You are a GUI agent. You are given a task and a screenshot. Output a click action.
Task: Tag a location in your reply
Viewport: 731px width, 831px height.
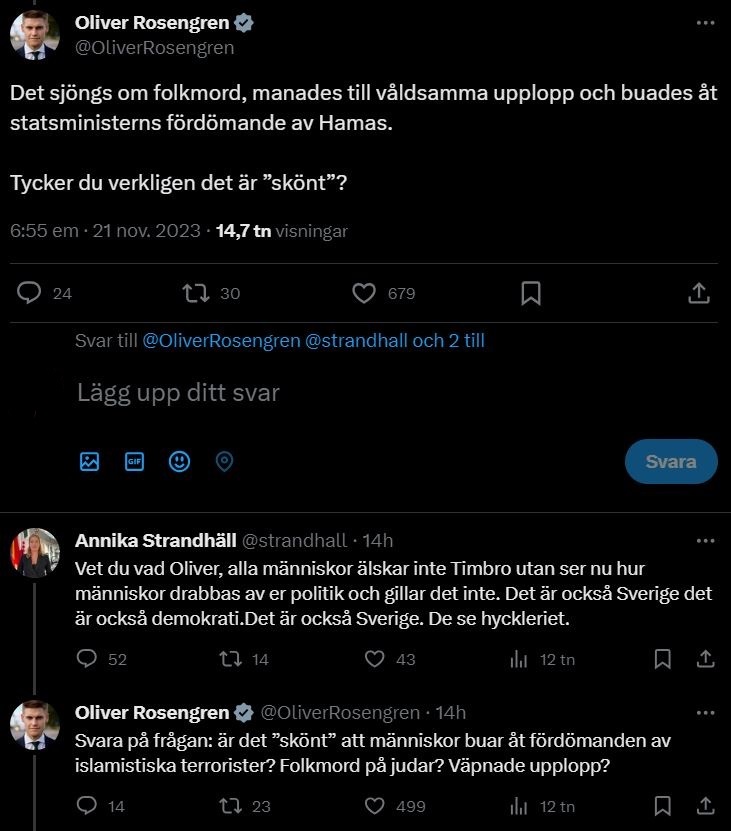(224, 461)
